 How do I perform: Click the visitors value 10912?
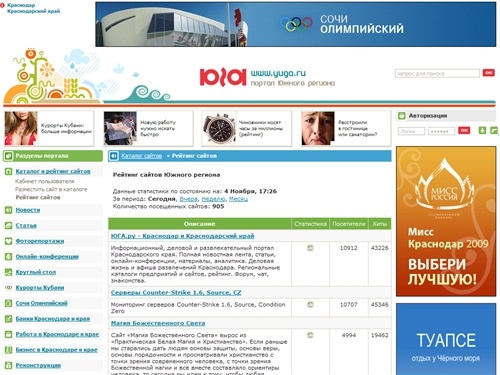[x=349, y=248]
